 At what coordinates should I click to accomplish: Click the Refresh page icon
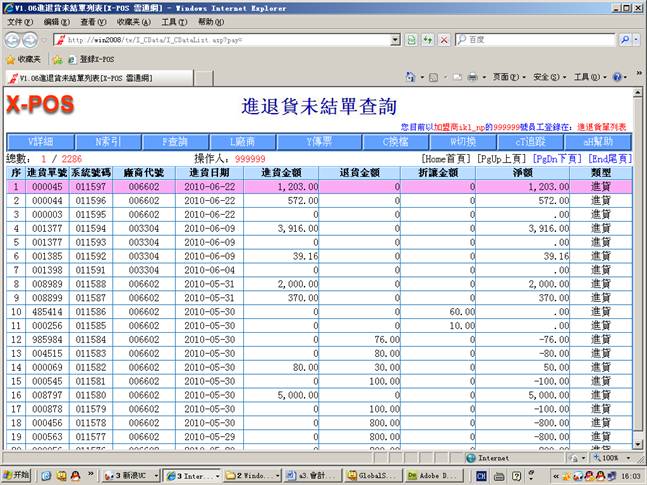[x=427, y=40]
